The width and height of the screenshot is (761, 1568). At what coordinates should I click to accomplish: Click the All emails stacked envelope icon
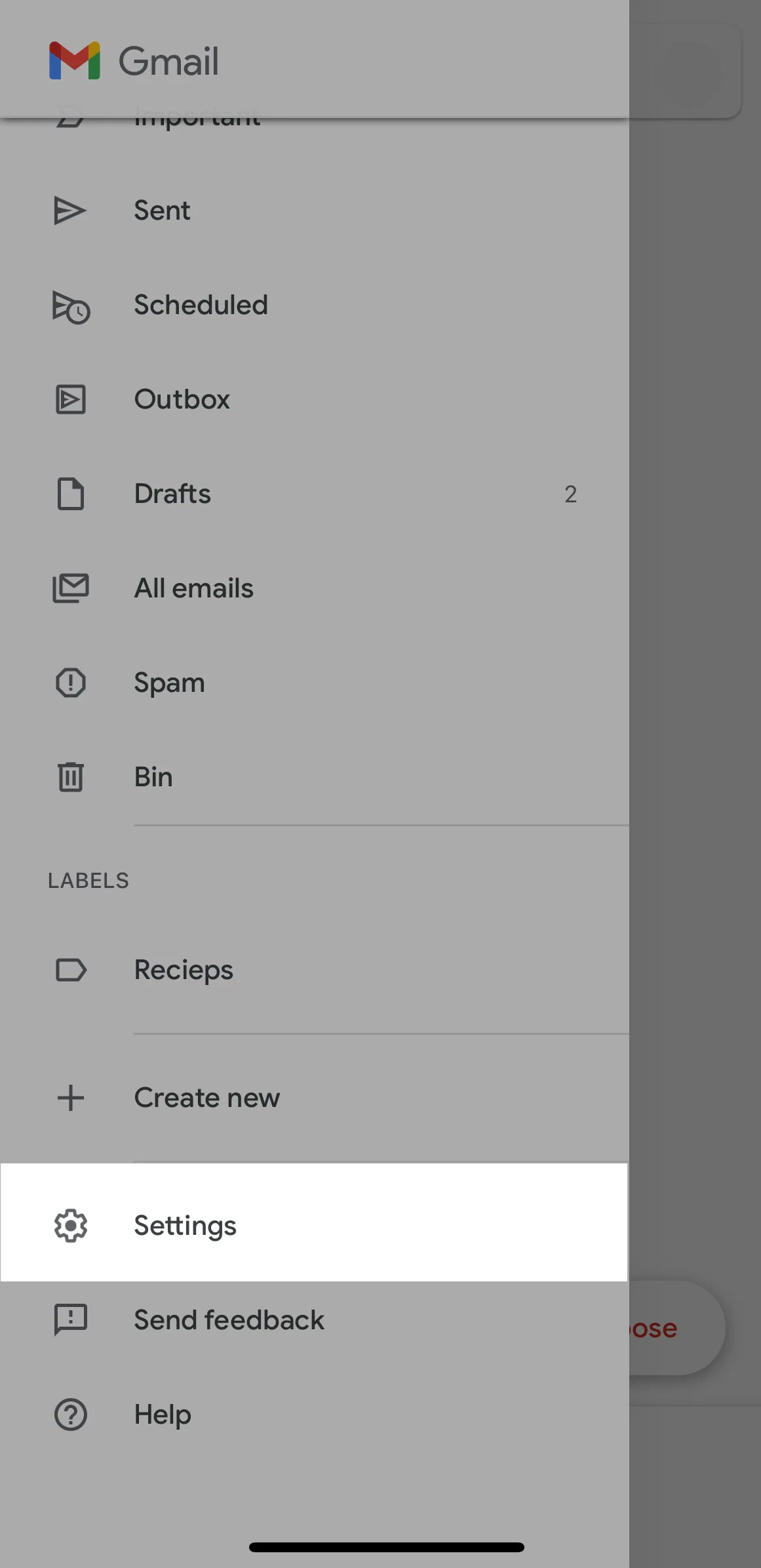tap(70, 588)
